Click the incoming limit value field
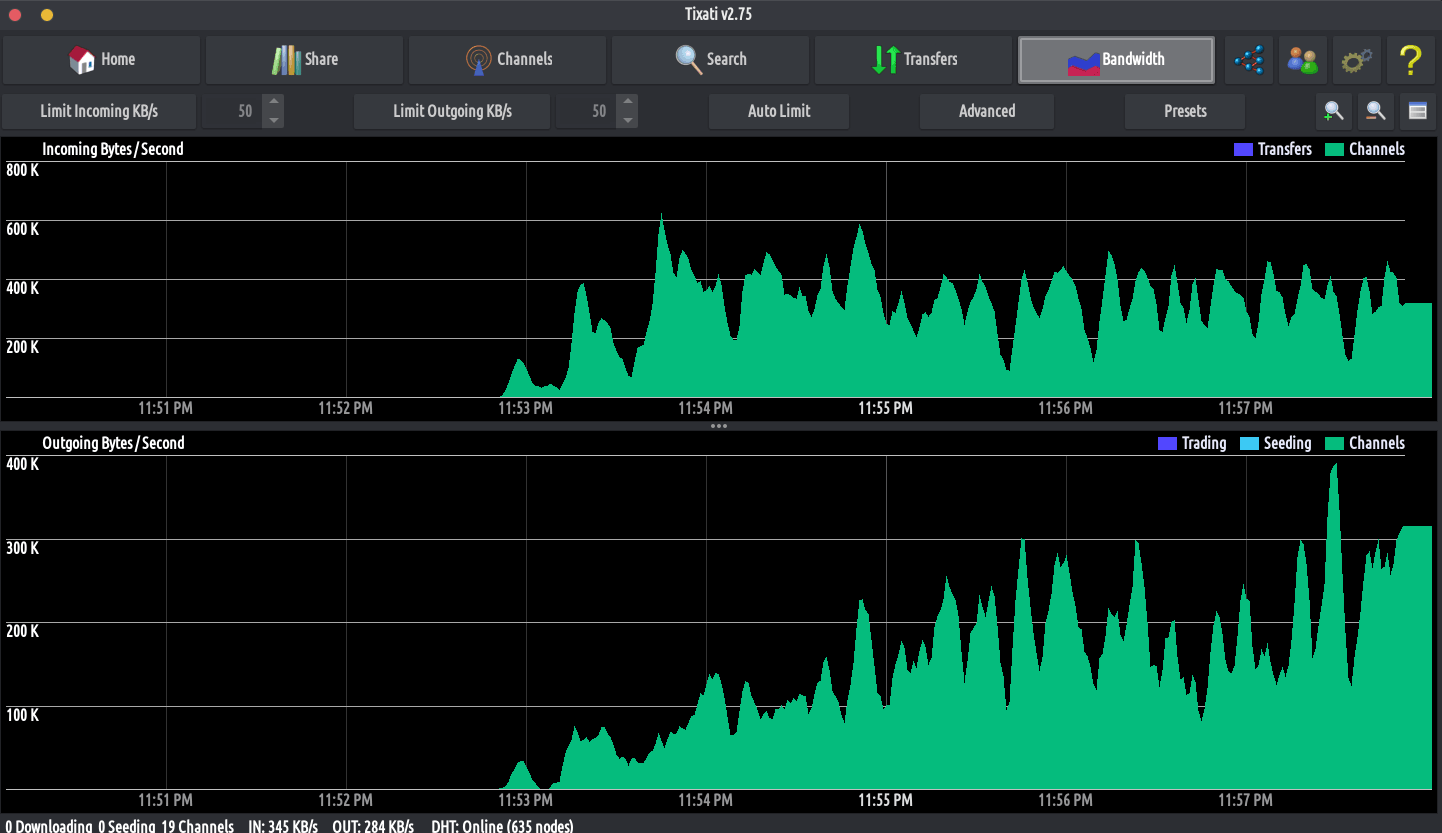 232,111
